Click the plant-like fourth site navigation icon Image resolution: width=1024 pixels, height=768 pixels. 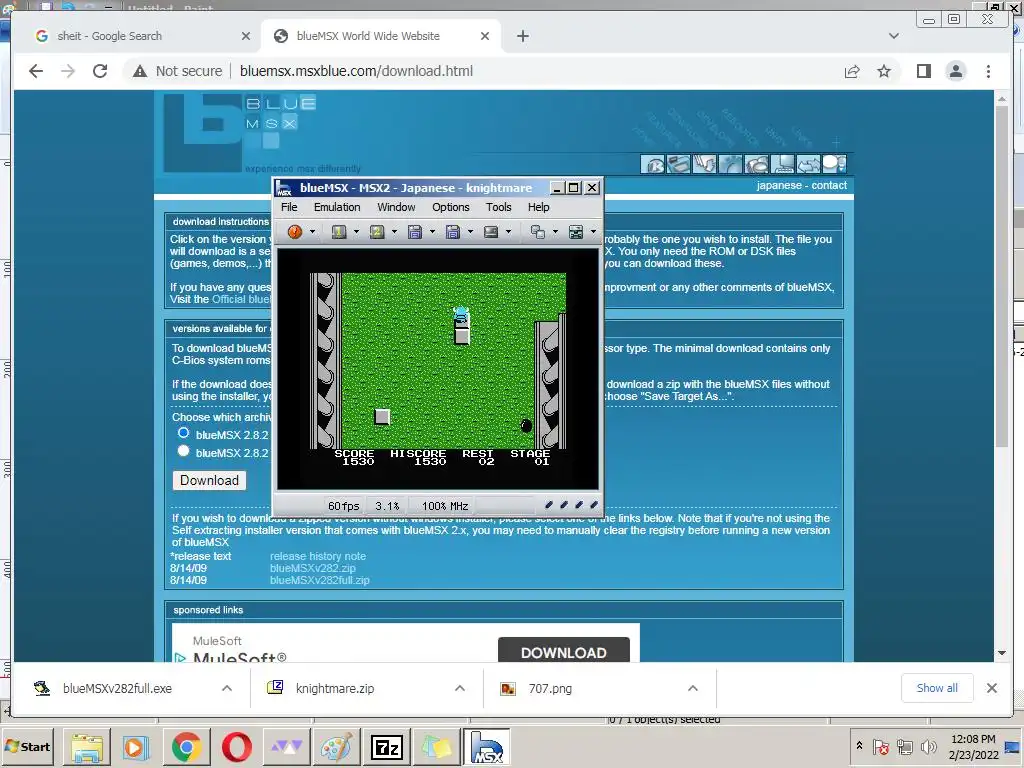click(731, 164)
